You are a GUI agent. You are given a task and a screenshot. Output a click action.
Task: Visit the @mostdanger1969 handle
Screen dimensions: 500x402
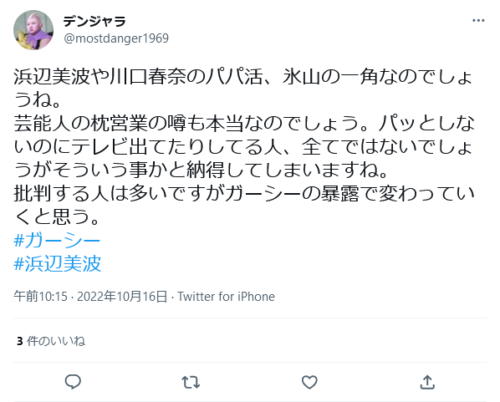[x=116, y=38]
